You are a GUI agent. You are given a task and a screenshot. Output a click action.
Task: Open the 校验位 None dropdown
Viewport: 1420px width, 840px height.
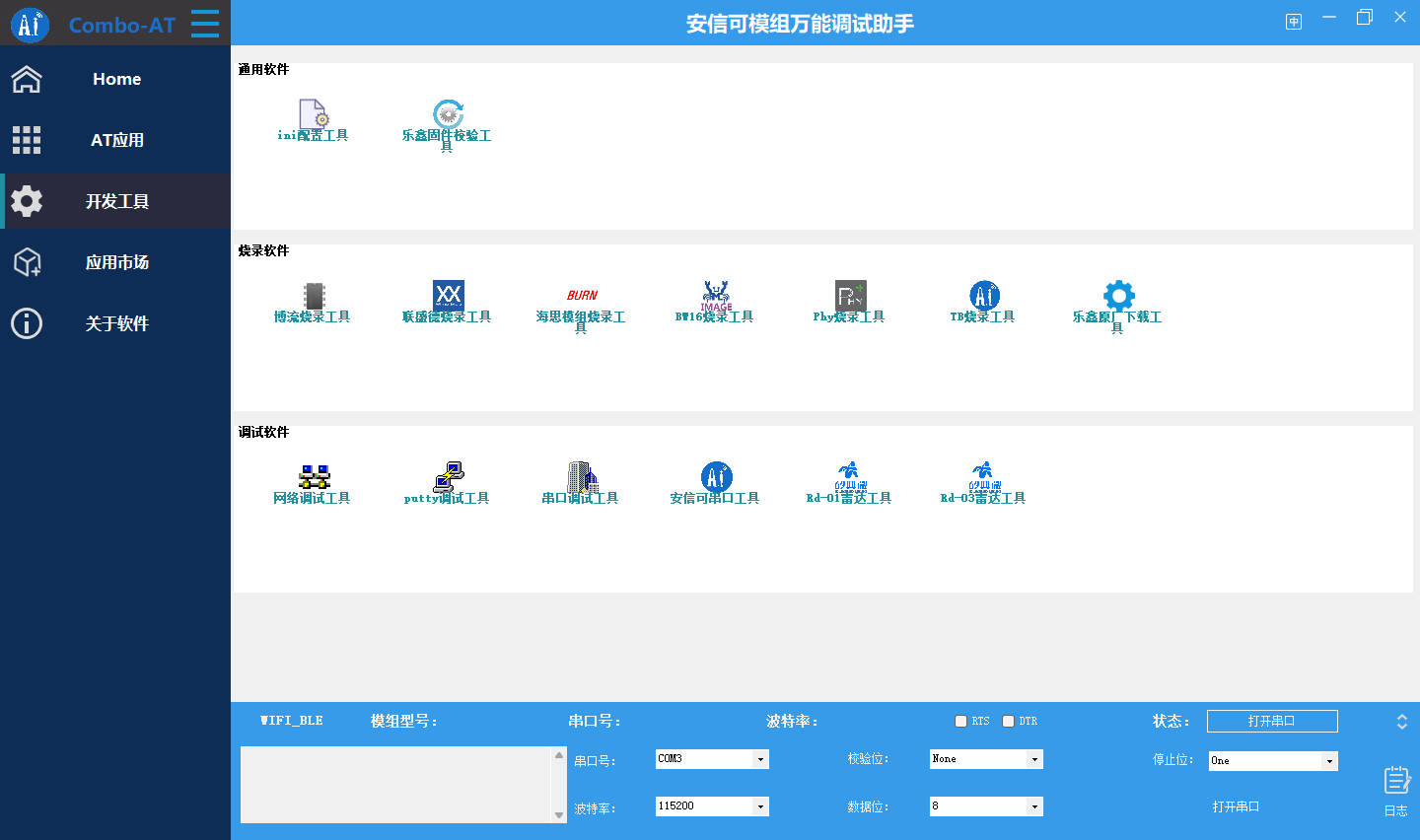click(x=1034, y=759)
